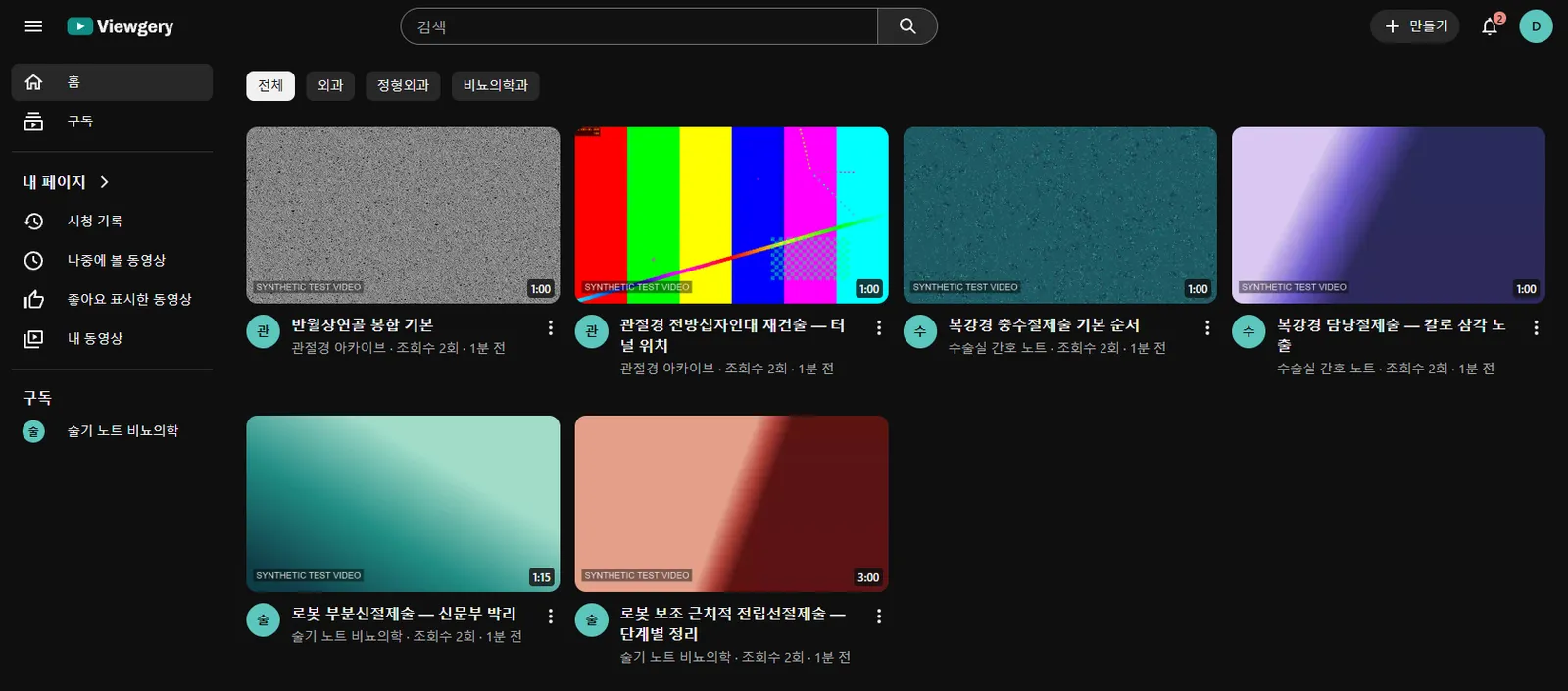Open title 로봇 부분신절제술 — 신문부 박리
1568x691 pixels.
(x=403, y=614)
